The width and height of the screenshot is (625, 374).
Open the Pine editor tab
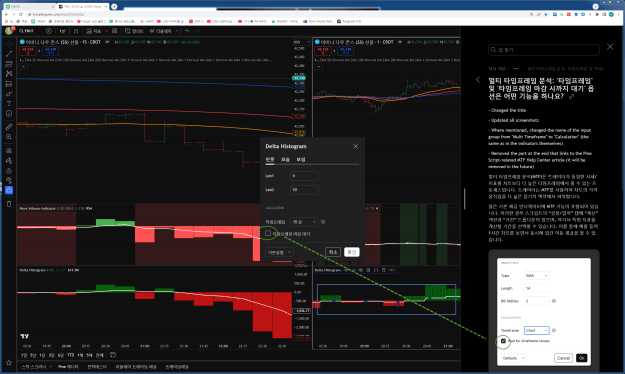(x=68, y=366)
